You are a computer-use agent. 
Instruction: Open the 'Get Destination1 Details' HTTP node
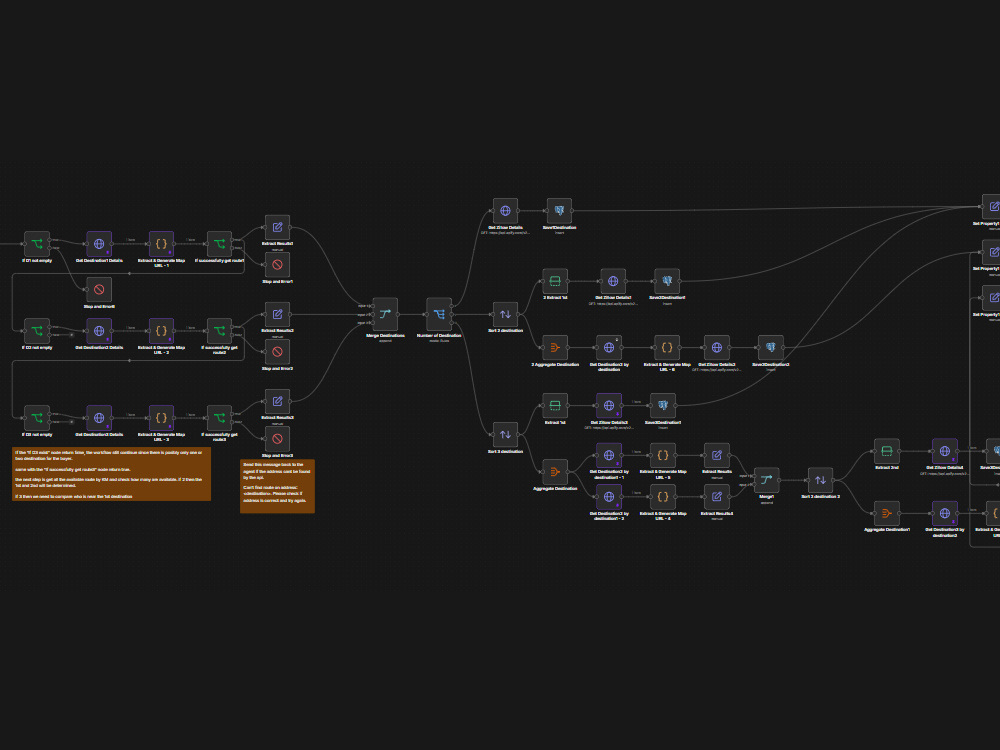99,244
